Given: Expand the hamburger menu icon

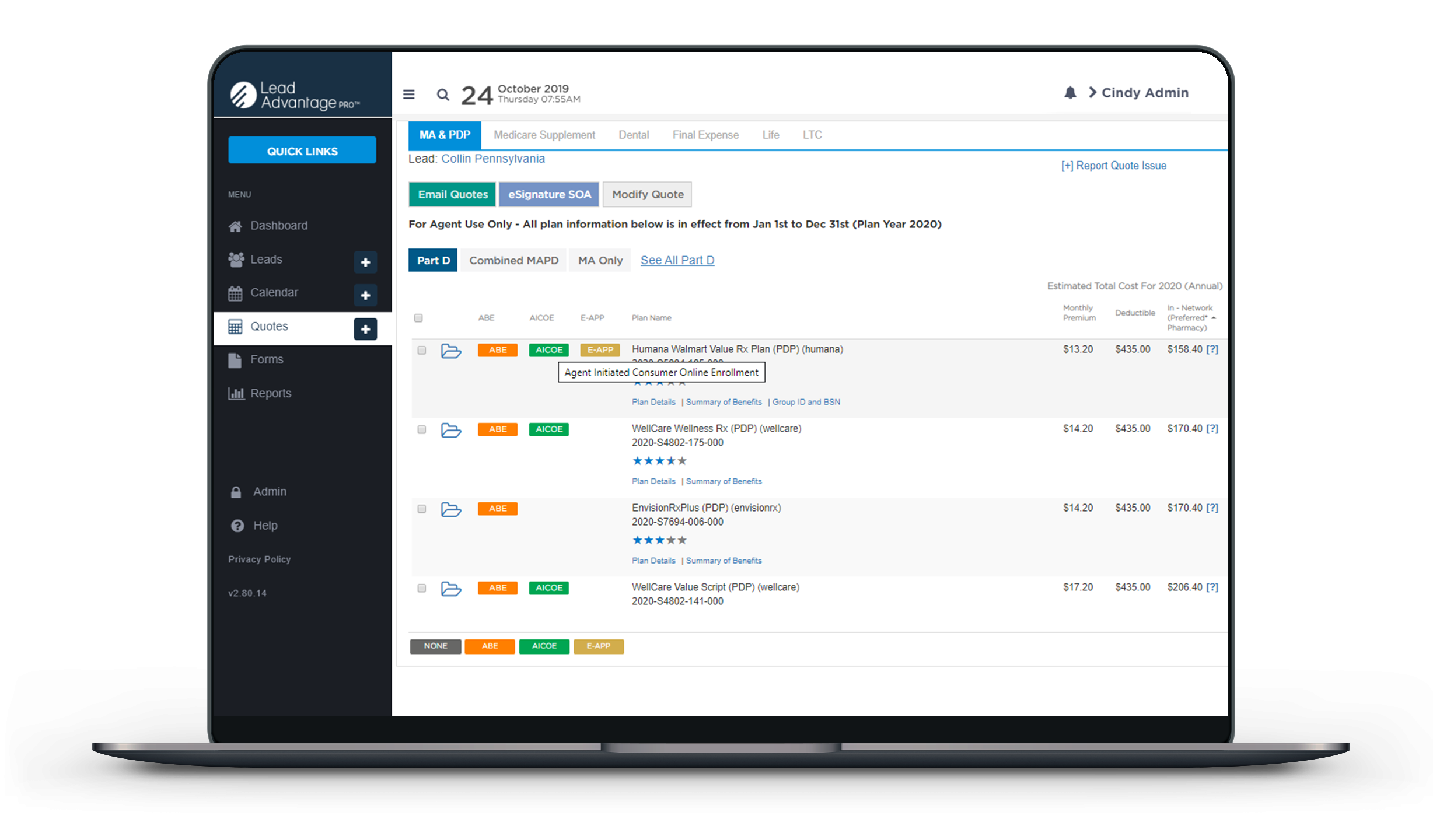Looking at the screenshot, I should (x=409, y=94).
